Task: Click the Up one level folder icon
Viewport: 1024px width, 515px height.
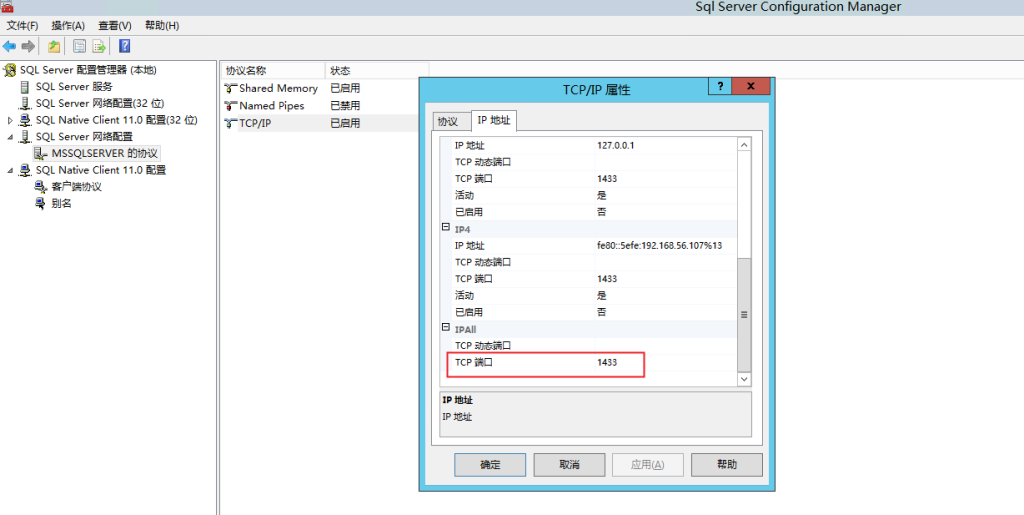Action: point(54,46)
